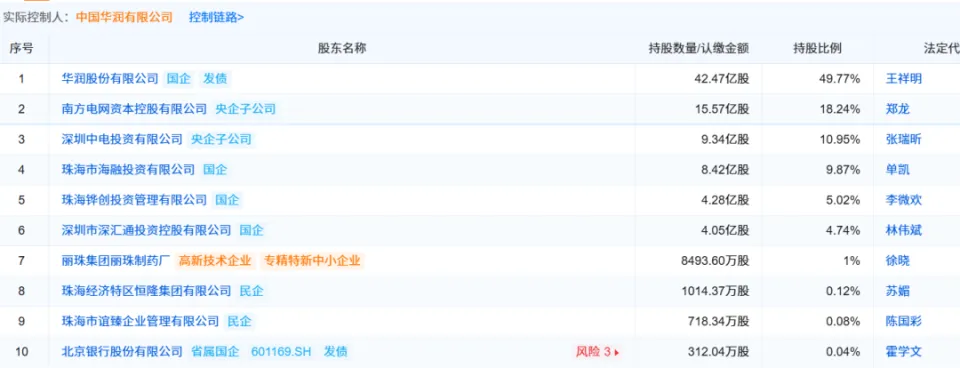
Task: Open shareholder 珠海铧创投资管理有限公司
Action: 135,200
